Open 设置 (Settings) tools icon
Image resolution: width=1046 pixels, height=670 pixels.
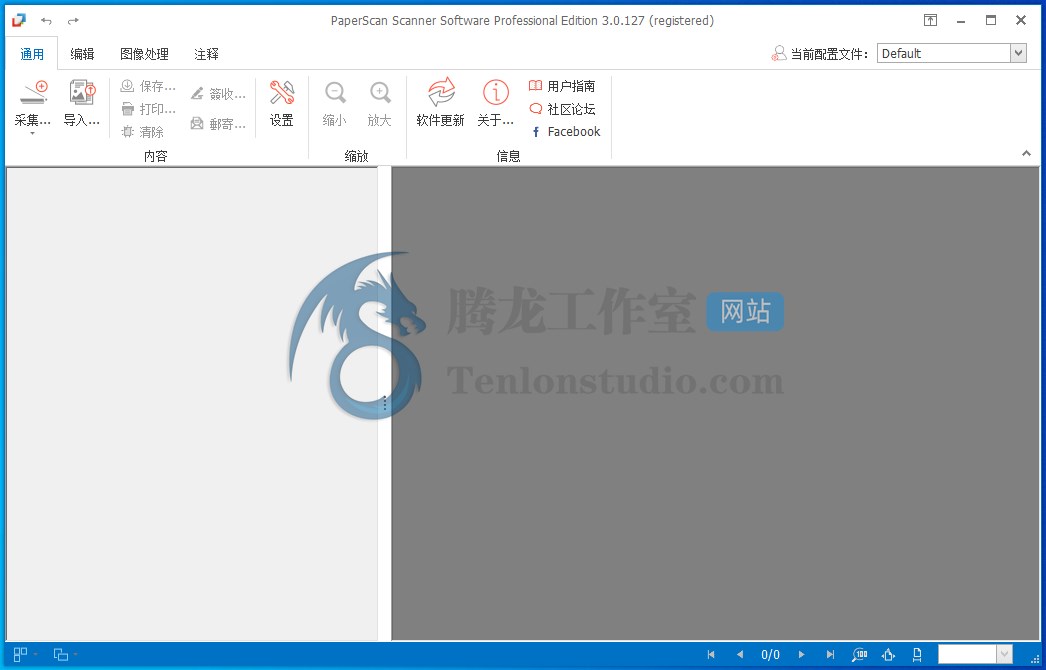coord(282,93)
